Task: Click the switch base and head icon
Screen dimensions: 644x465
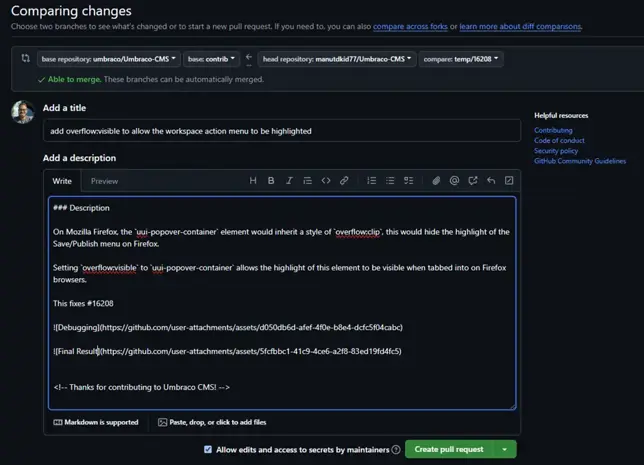Action: click(x=25, y=58)
